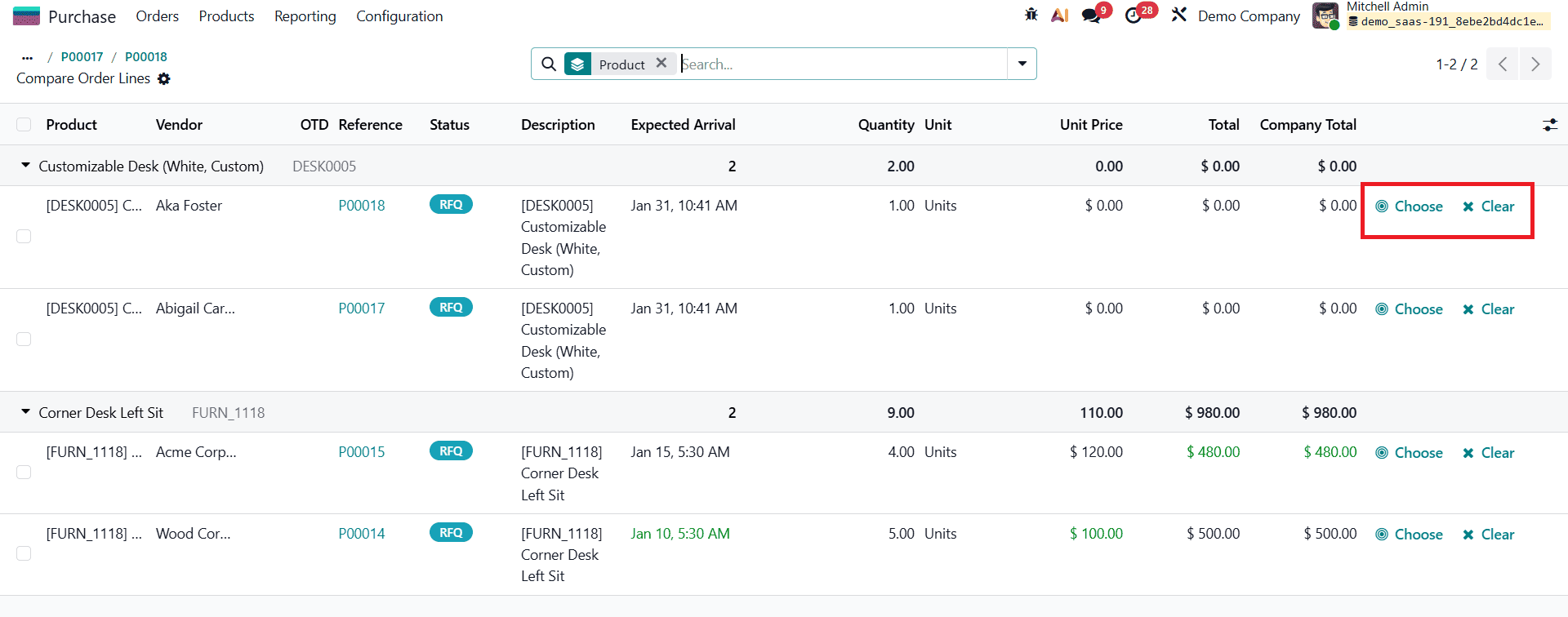The width and height of the screenshot is (1568, 617).
Task: Open the chat messages icon
Action: (1090, 16)
